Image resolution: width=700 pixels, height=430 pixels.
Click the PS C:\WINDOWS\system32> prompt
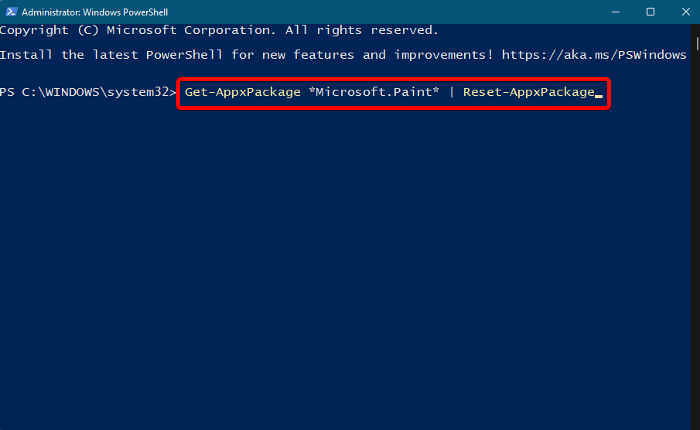tap(88, 93)
